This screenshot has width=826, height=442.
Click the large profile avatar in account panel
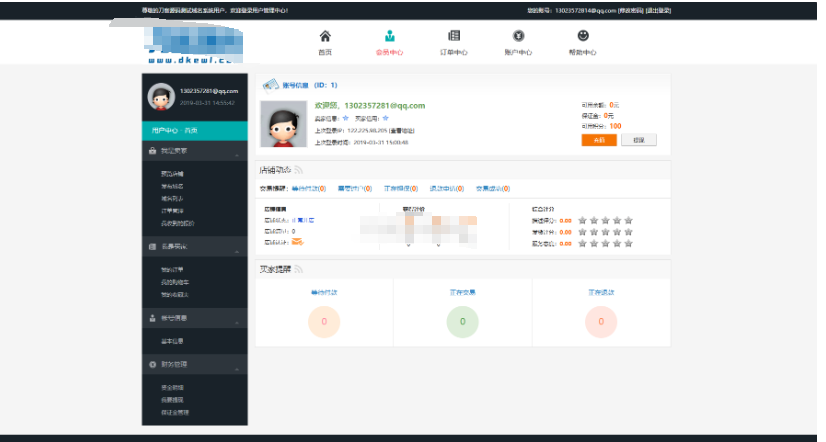(x=283, y=124)
